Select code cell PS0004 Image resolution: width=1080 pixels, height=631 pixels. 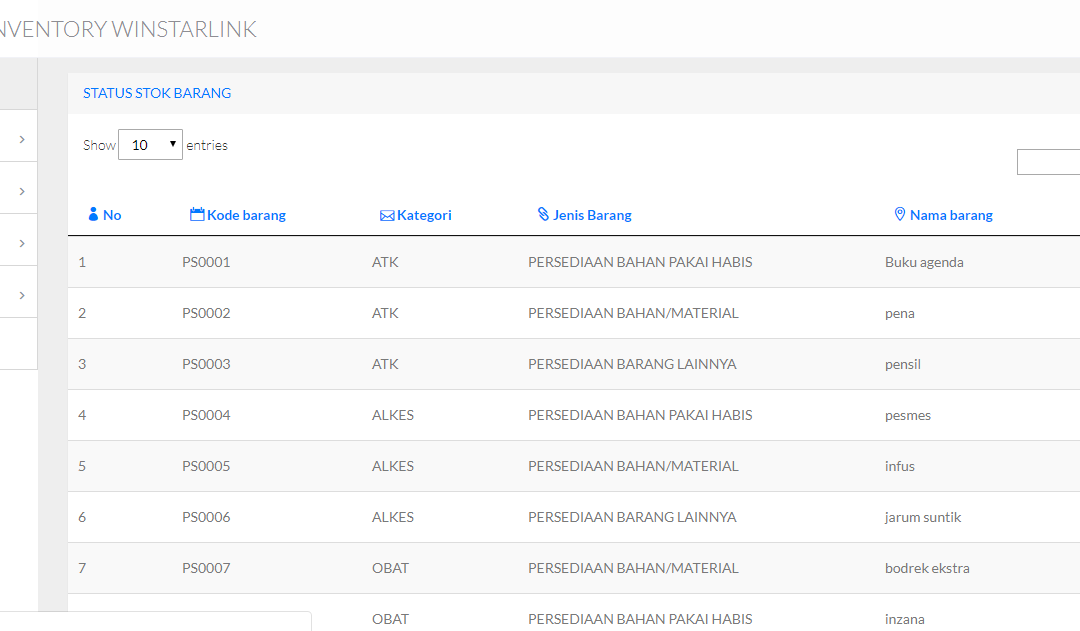pyautogui.click(x=206, y=415)
